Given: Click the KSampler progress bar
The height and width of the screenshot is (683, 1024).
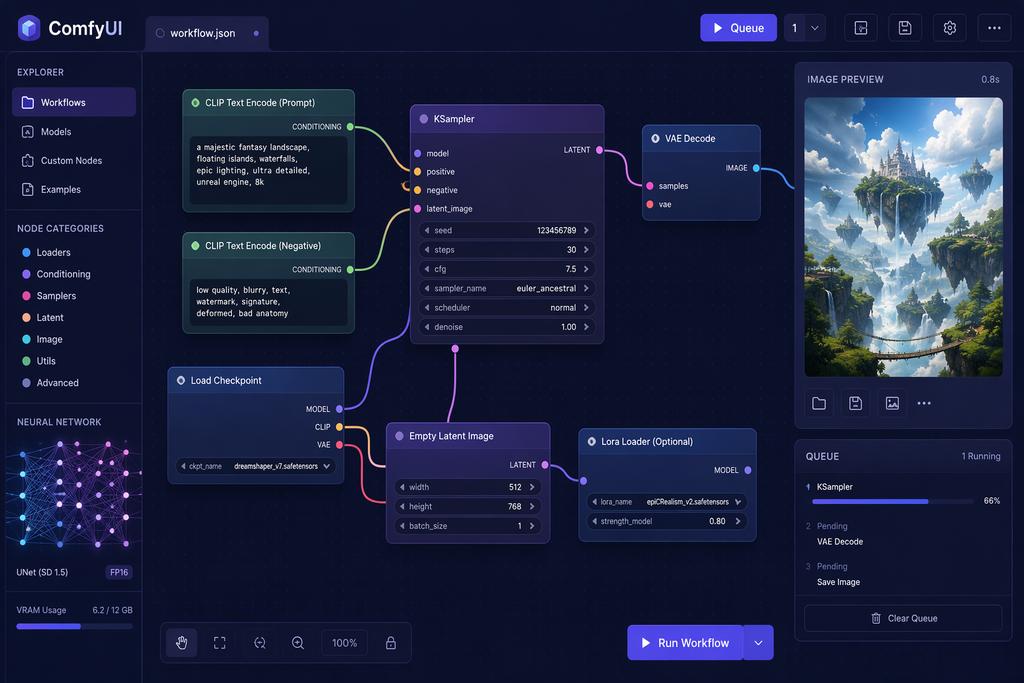Looking at the screenshot, I should click(x=893, y=501).
